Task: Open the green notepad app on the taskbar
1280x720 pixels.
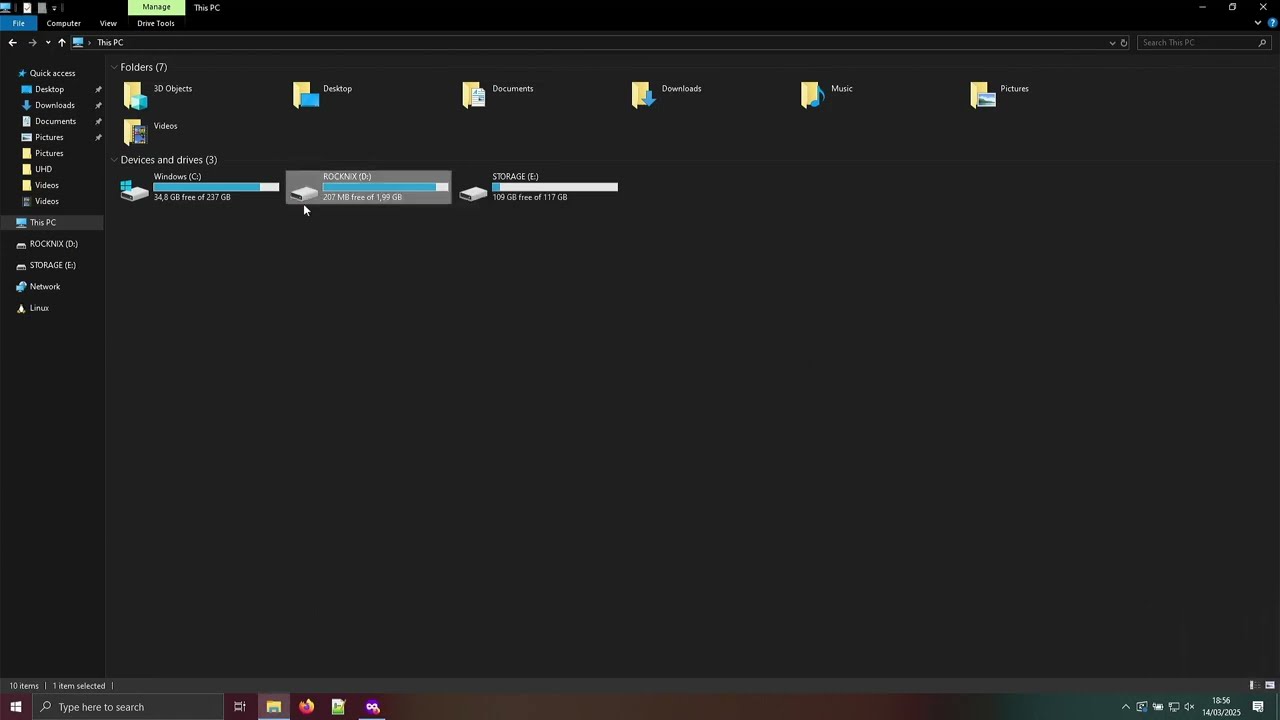Action: (x=339, y=707)
